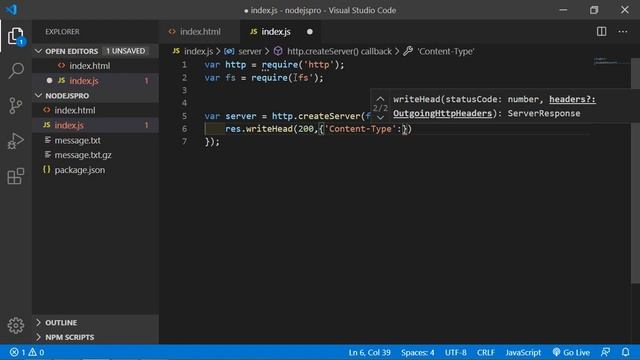Place cursor on line 2 require('fs')

tap(287, 78)
